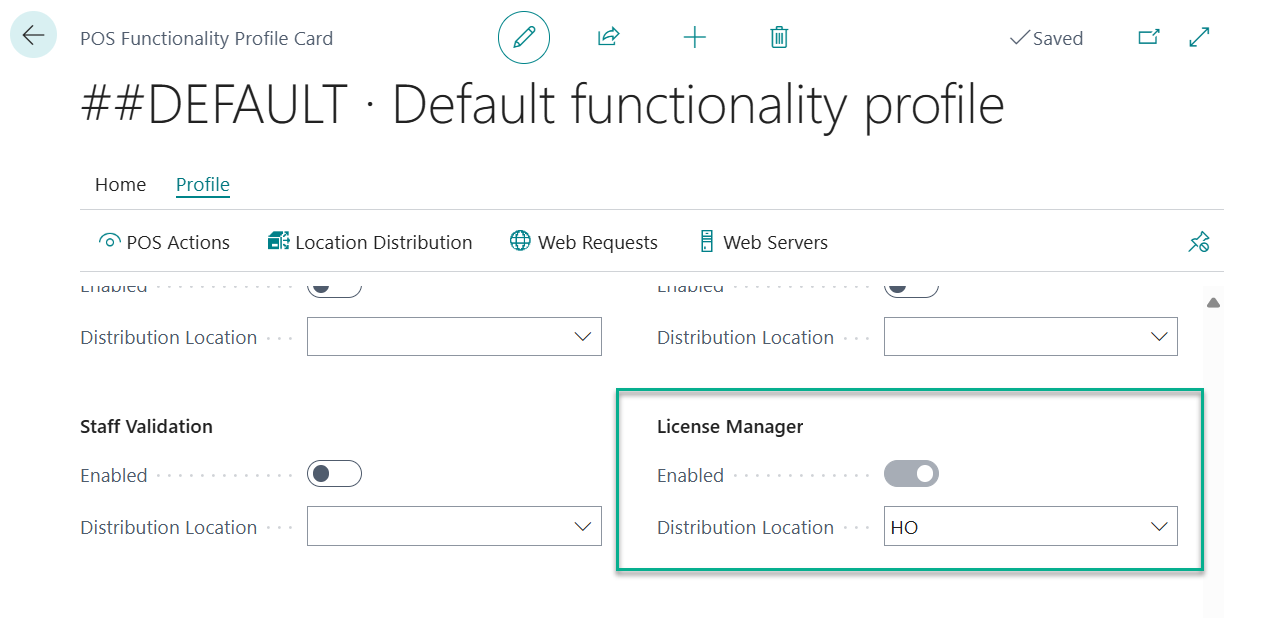
Task: Open License Manager Distribution Location dropdown arrow
Action: pyautogui.click(x=1159, y=527)
